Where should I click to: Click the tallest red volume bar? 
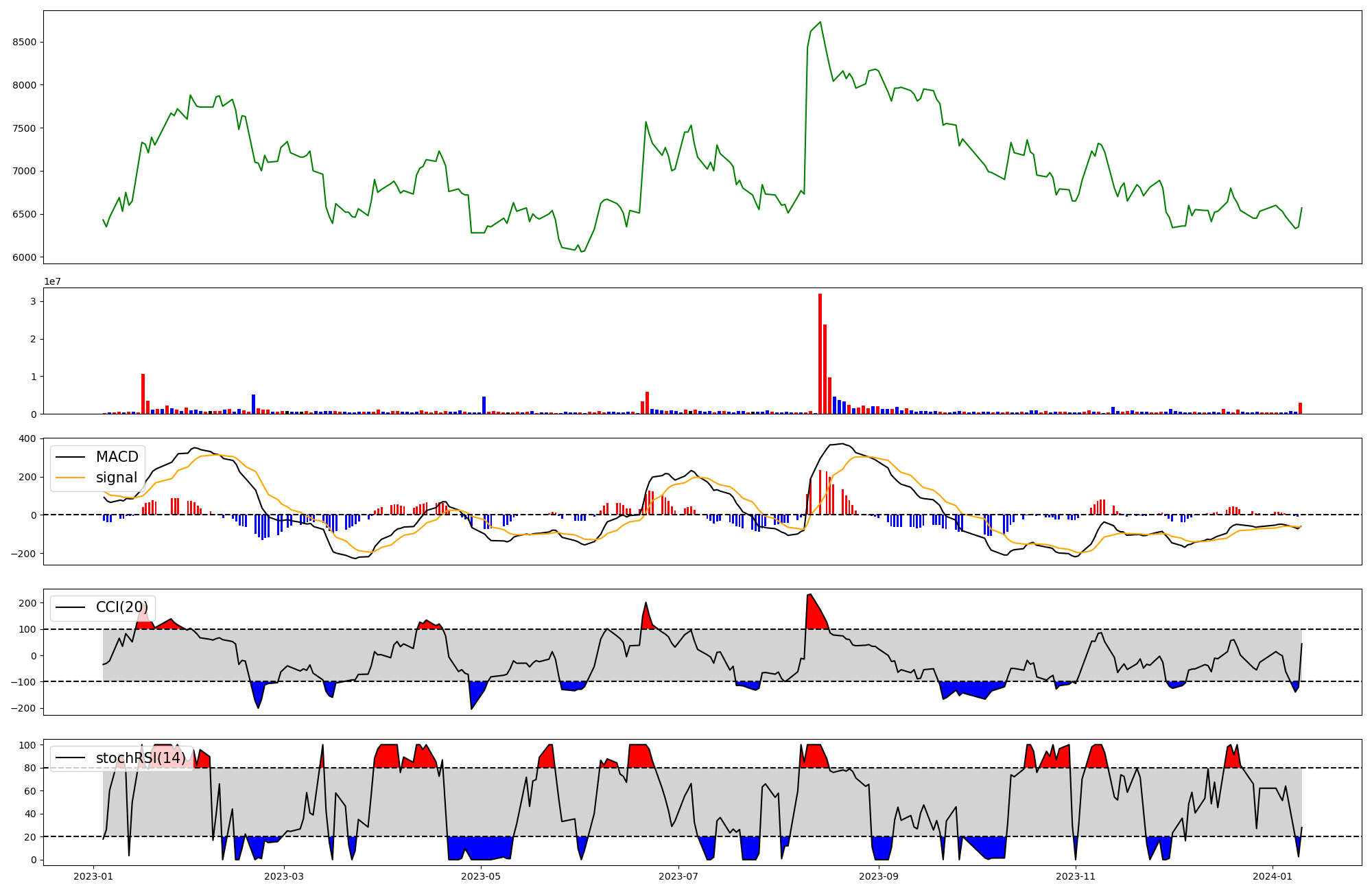820,353
